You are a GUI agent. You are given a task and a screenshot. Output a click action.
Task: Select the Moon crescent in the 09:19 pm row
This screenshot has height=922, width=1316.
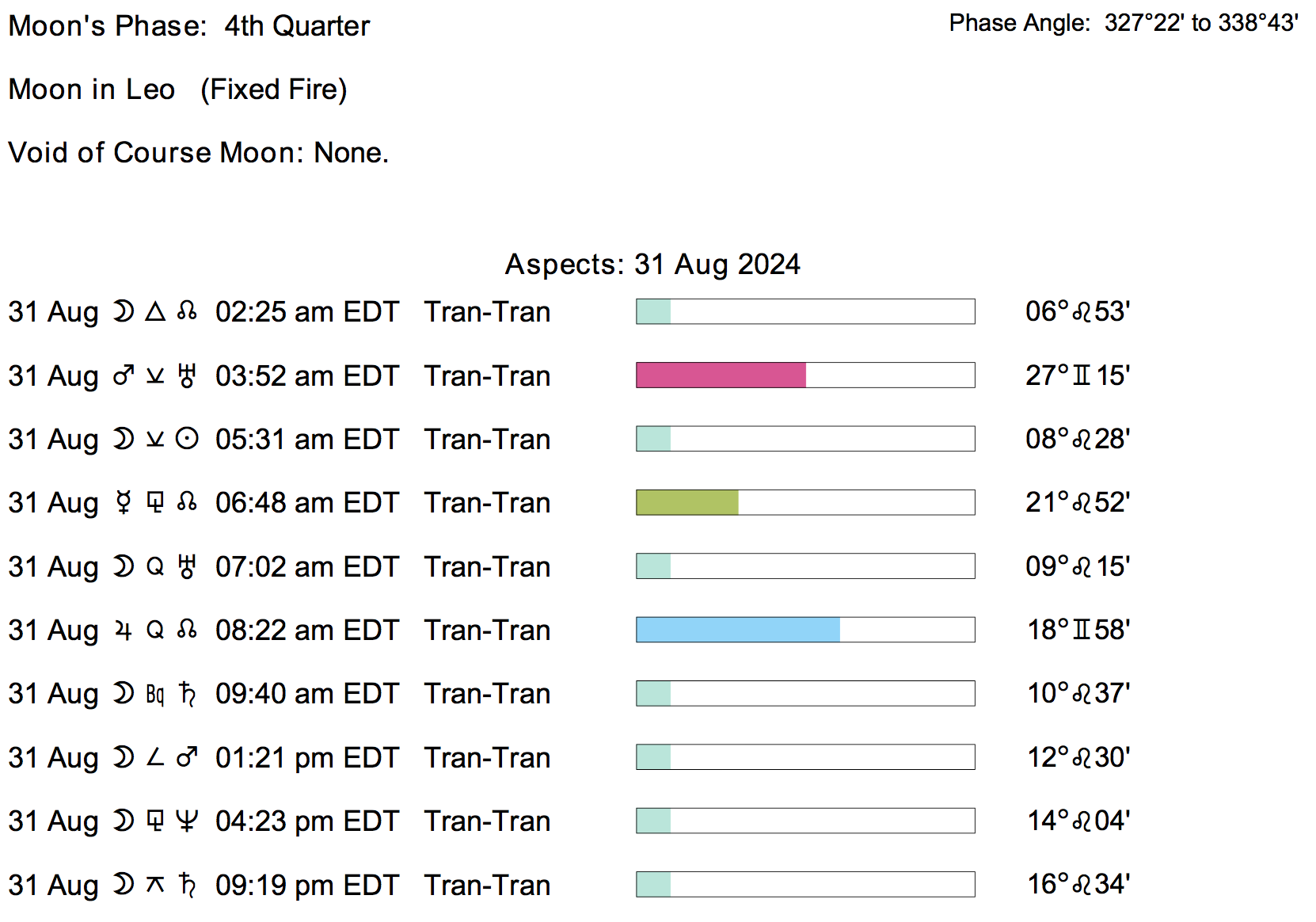pos(124,884)
